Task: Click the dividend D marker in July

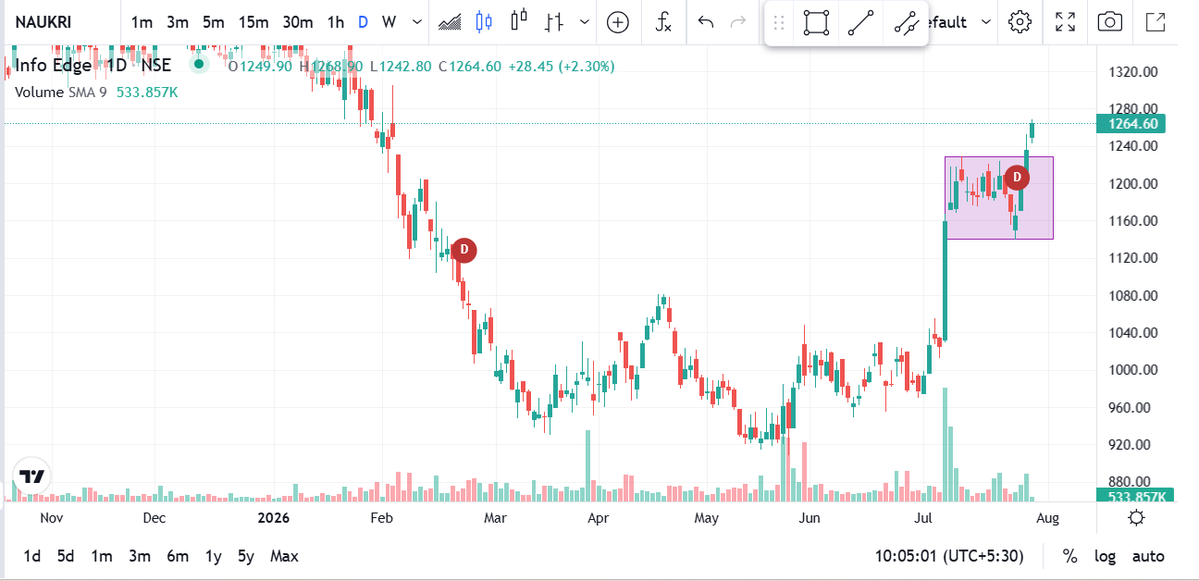Action: [1017, 177]
